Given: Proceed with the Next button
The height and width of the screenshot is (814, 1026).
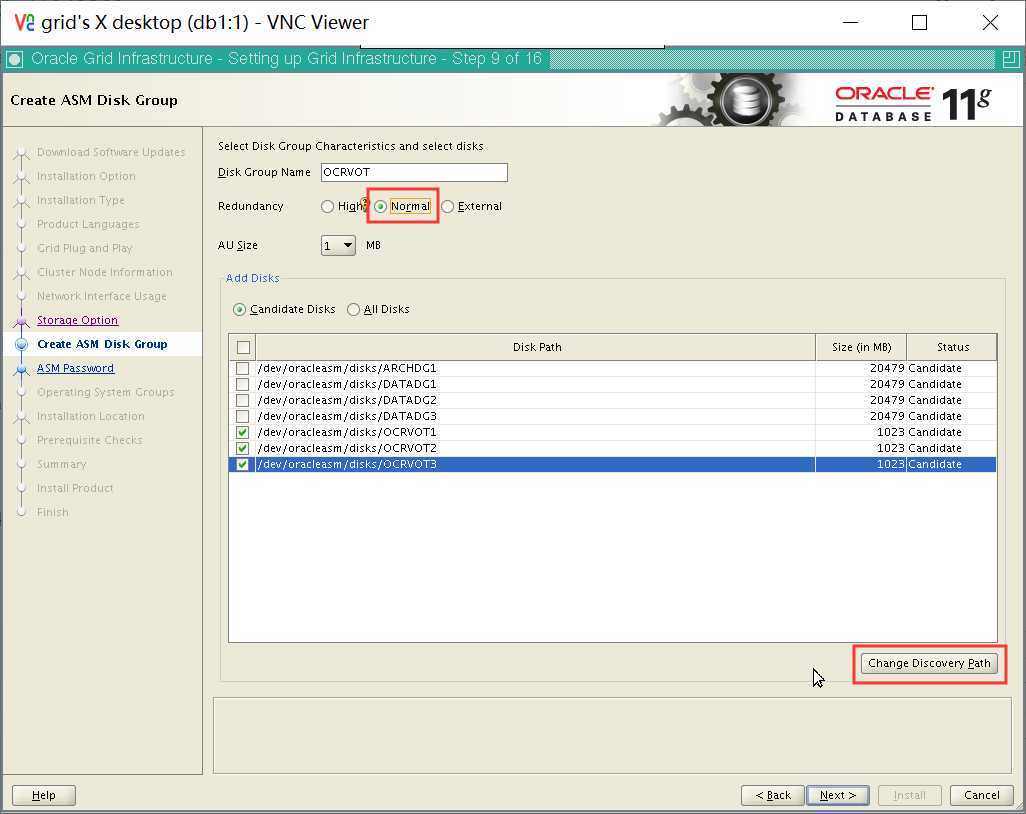Looking at the screenshot, I should (838, 796).
